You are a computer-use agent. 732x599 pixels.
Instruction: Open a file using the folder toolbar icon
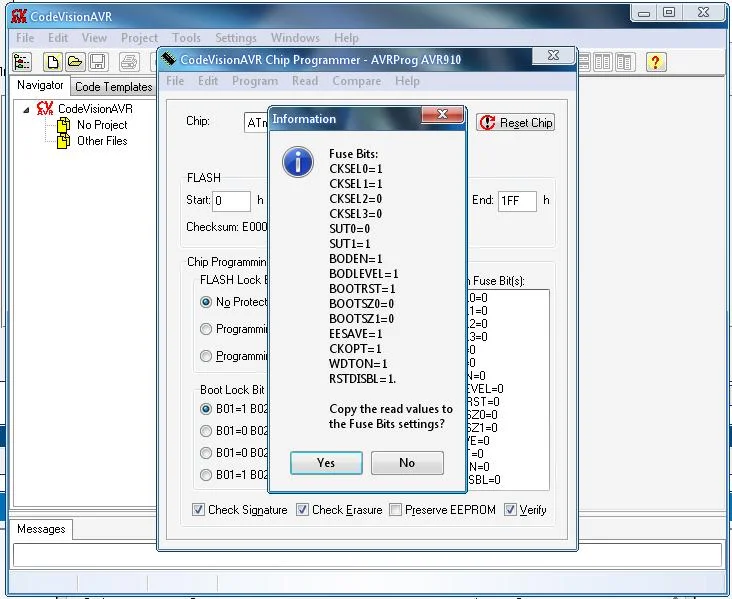click(x=75, y=62)
